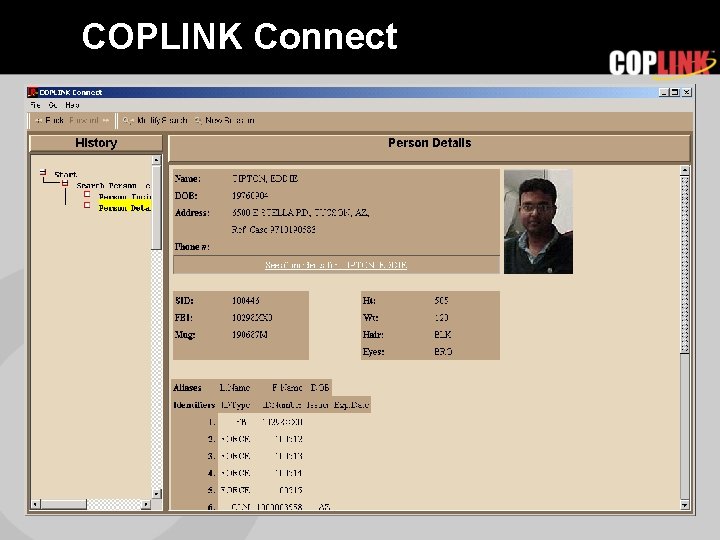Click the Aliases label
The width and height of the screenshot is (720, 540).
187,388
